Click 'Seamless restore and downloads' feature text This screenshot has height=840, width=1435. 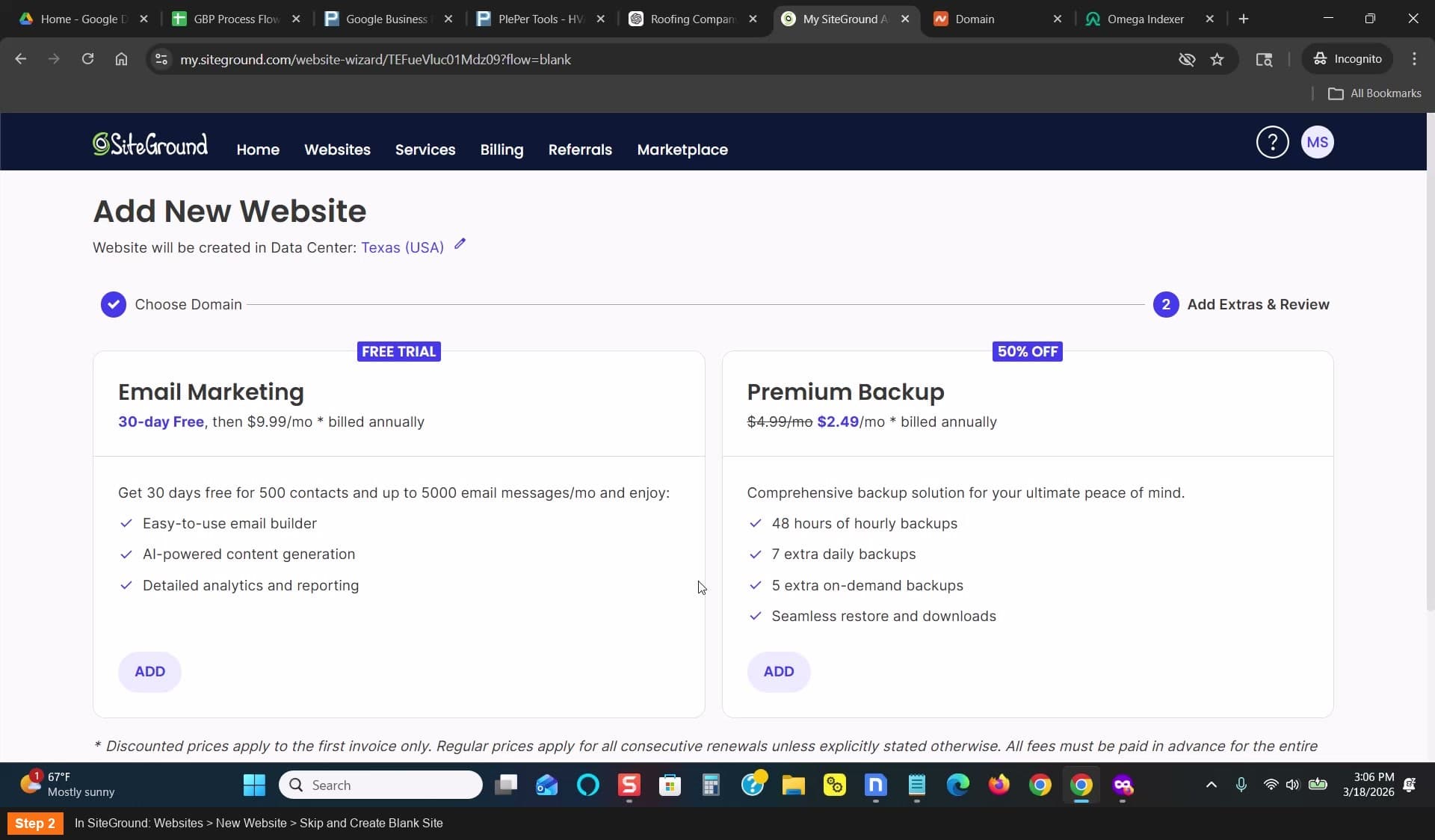click(883, 616)
